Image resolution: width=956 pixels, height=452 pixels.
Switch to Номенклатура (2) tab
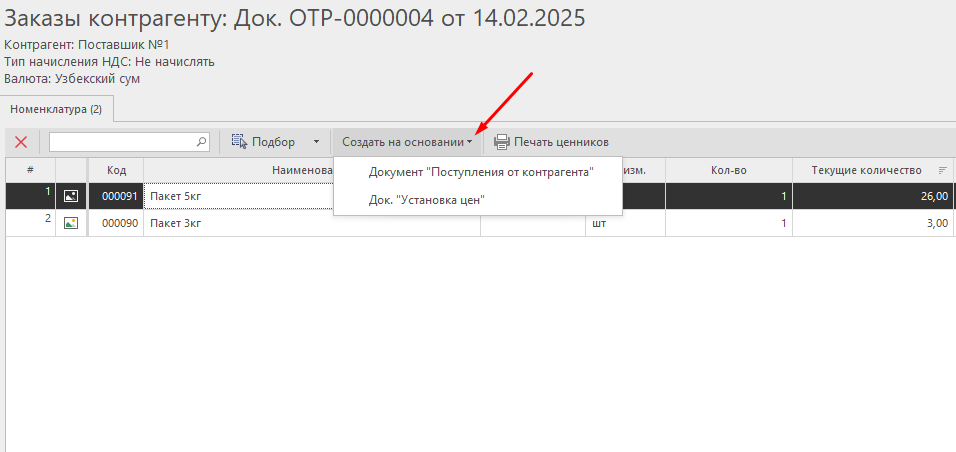coord(56,108)
